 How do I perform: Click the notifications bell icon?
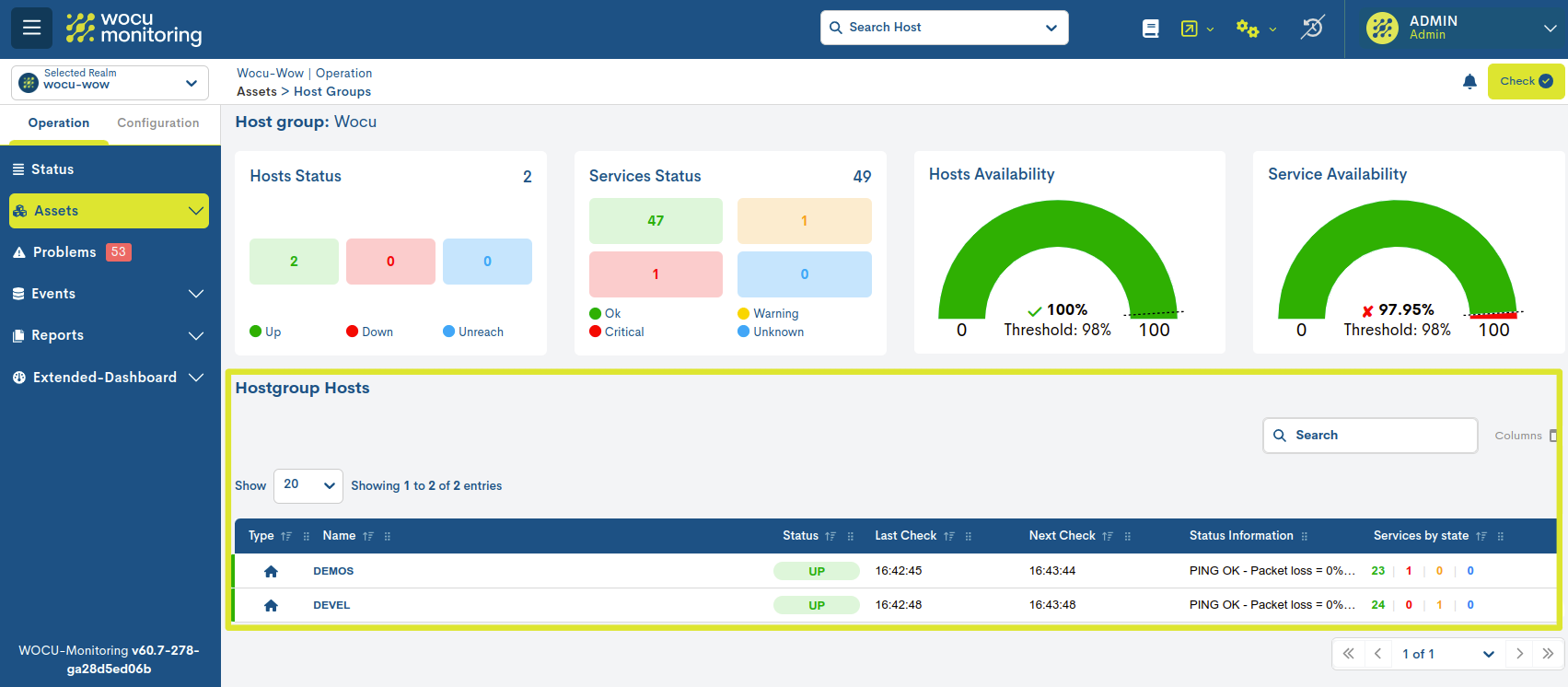point(1469,82)
